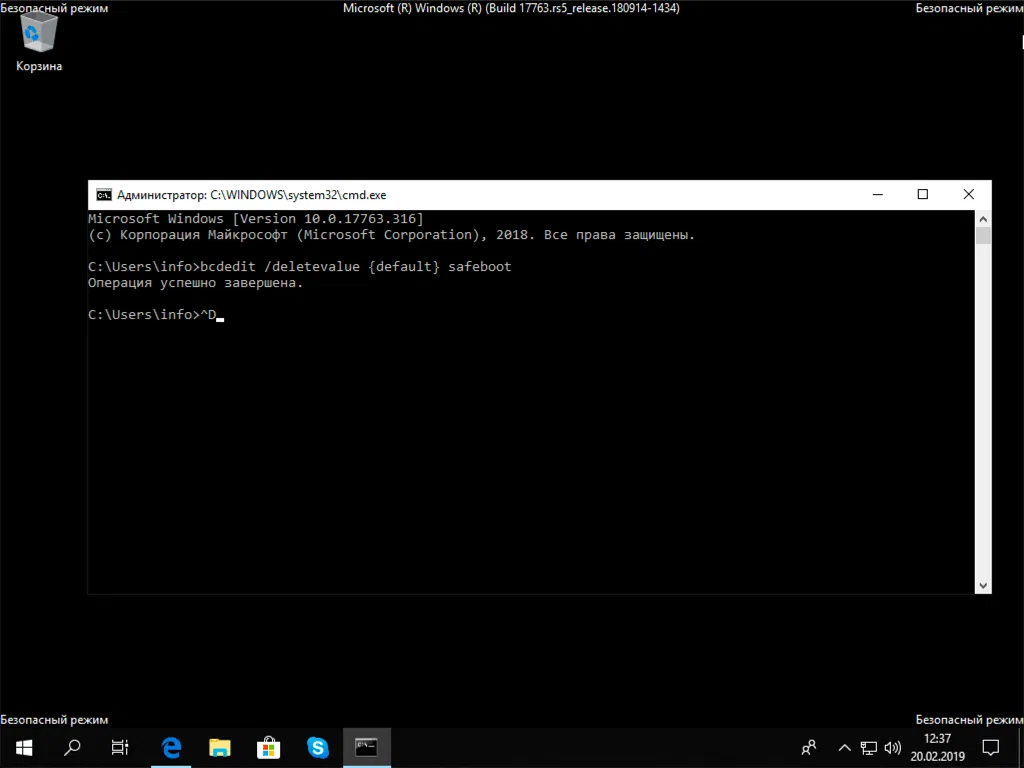
Task: Open Windows Search with the magnifier icon
Action: coord(71,747)
